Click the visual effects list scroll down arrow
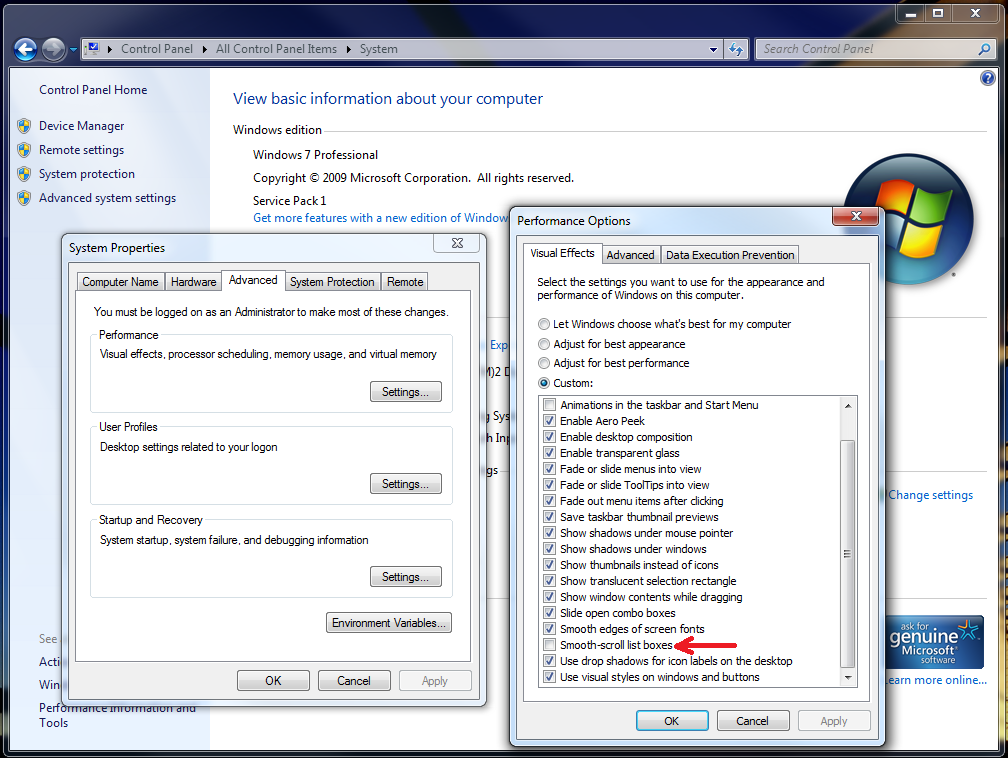The image size is (1008, 758). tap(848, 678)
